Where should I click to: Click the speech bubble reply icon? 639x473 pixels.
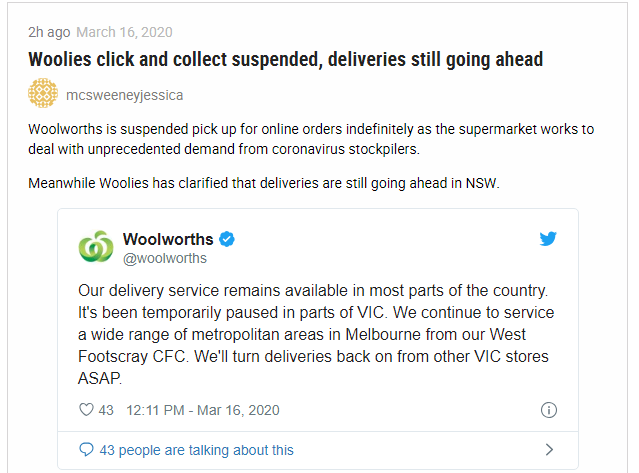(86, 450)
